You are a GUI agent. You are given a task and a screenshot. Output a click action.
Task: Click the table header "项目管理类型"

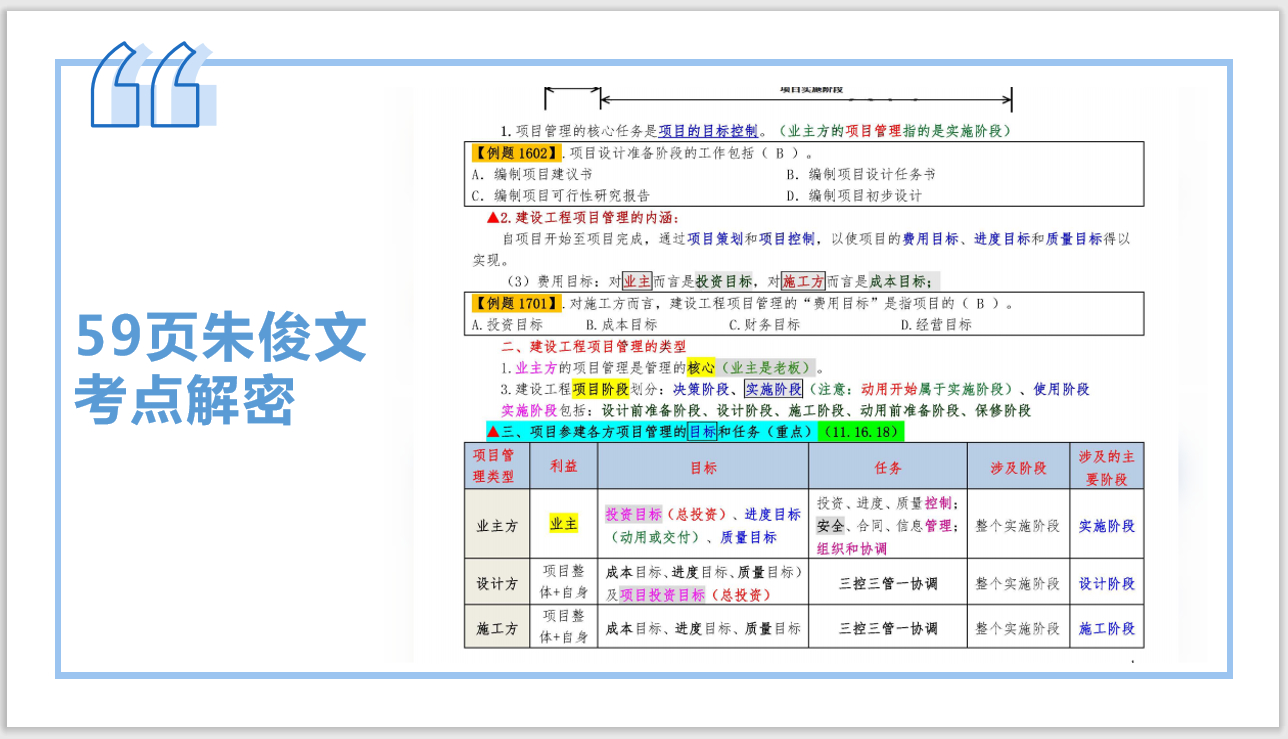coord(497,465)
